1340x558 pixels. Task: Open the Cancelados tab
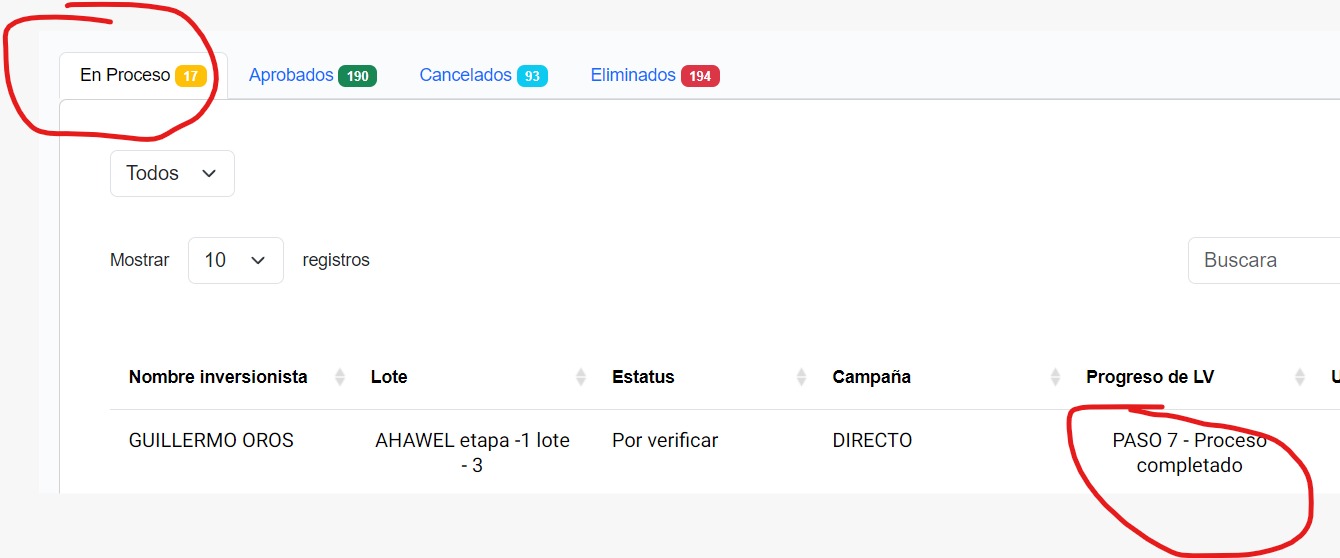click(x=465, y=75)
